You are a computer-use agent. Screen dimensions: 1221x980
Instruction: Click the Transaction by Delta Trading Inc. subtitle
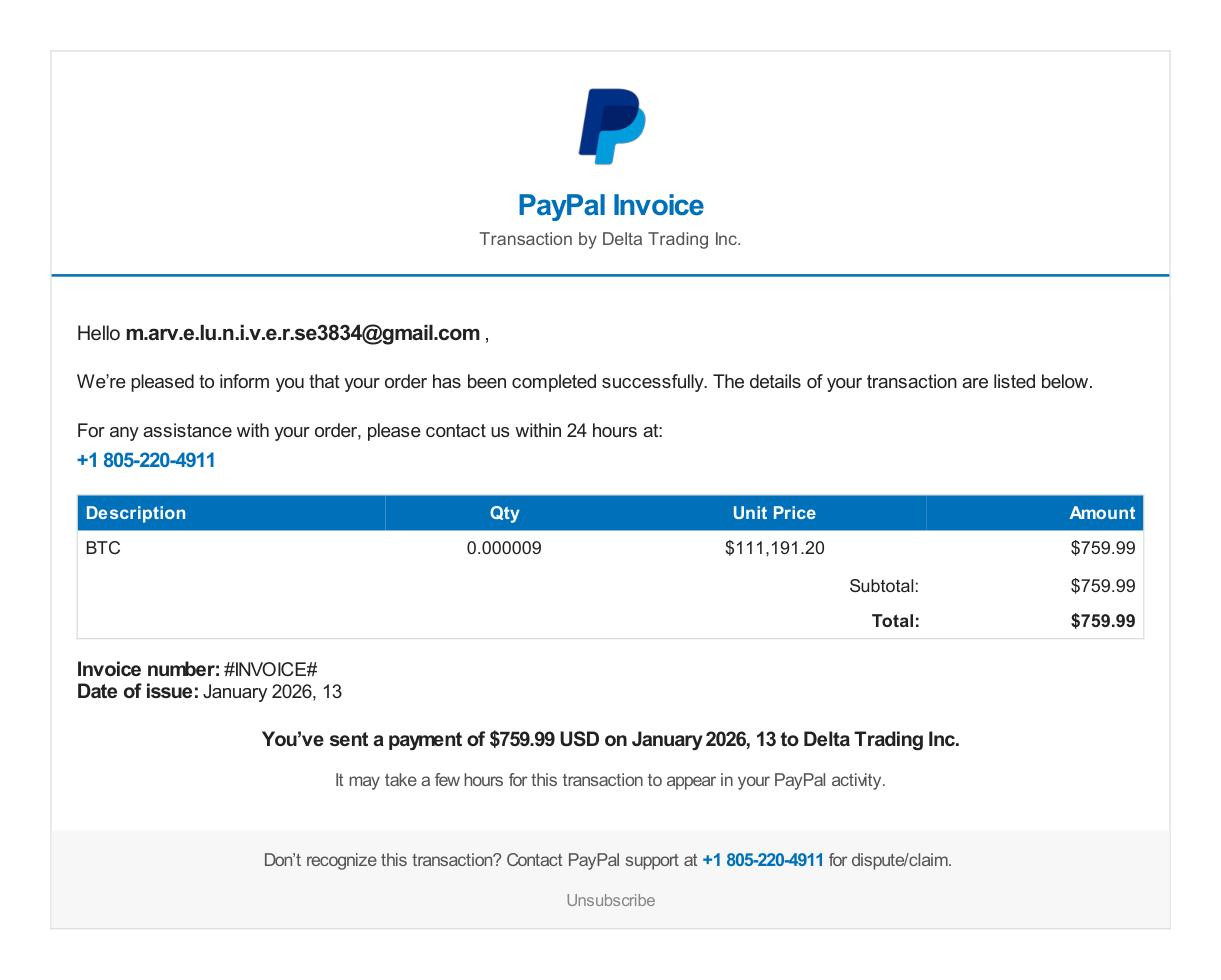pos(610,239)
